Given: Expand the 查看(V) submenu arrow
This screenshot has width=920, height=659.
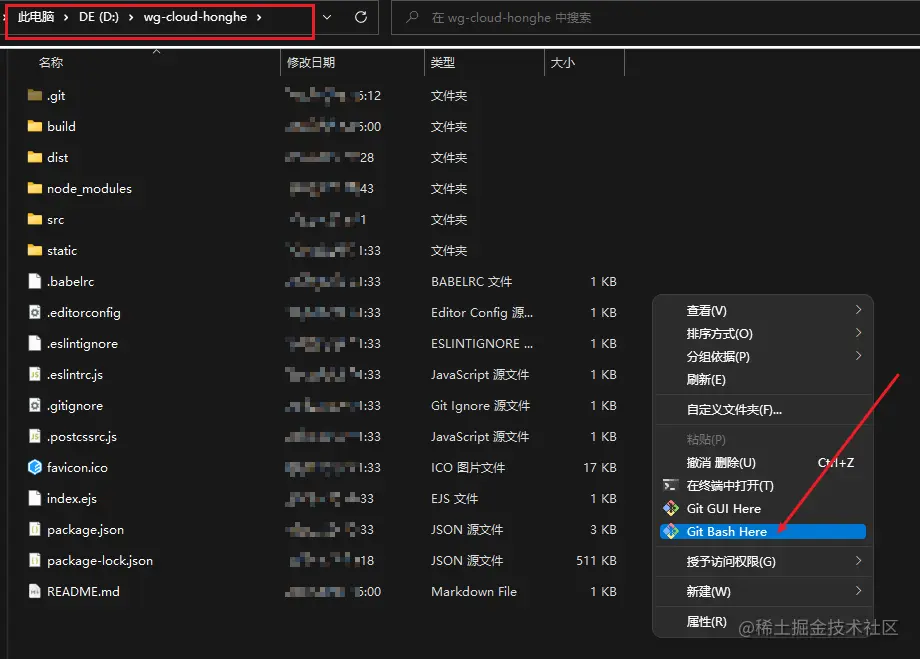Looking at the screenshot, I should (x=858, y=309).
